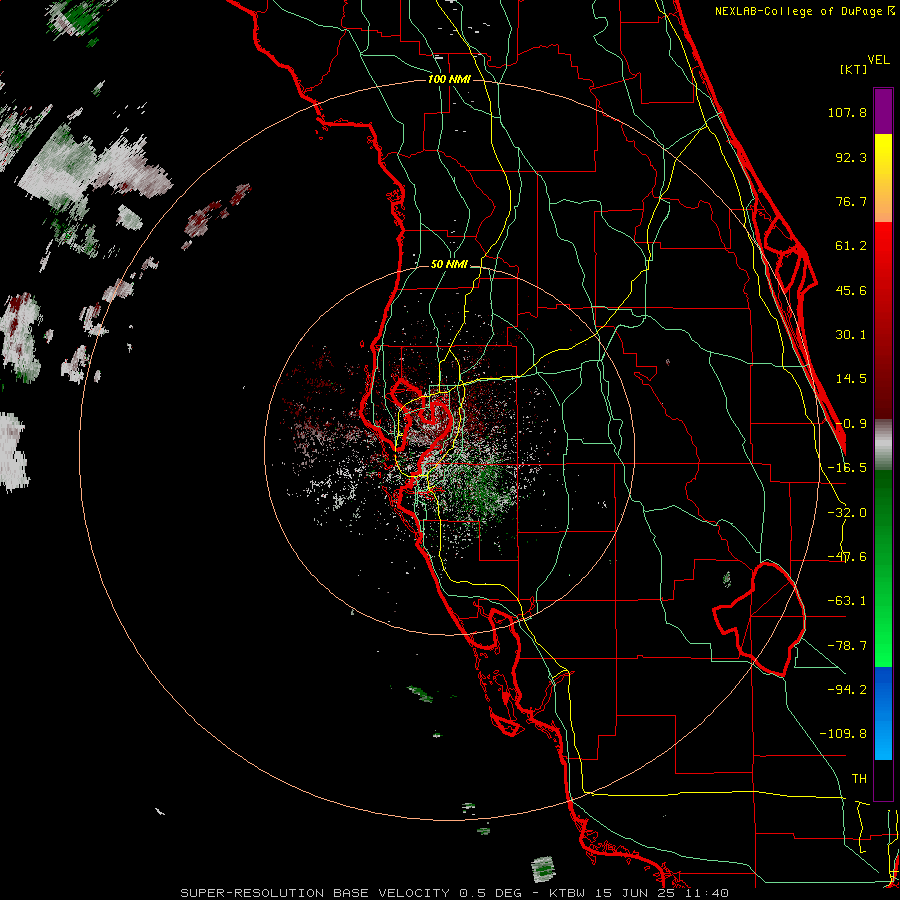Click the TH label on the scale
Image resolution: width=900 pixels, height=900 pixels.
coord(859,779)
